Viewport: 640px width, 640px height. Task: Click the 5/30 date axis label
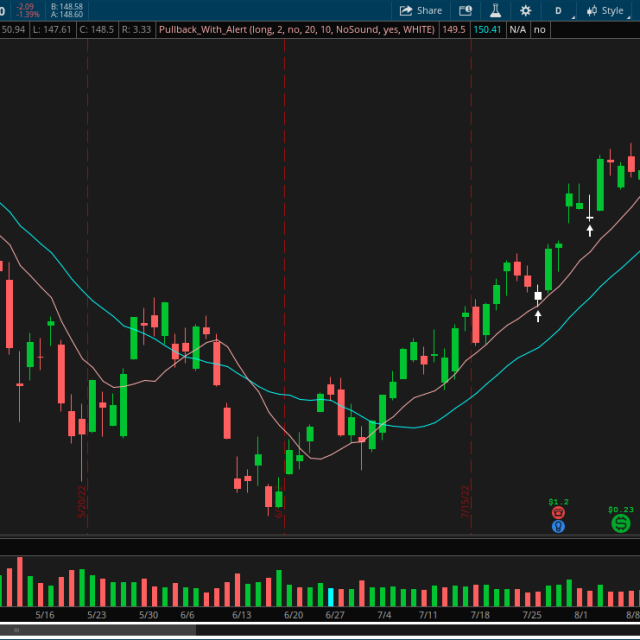click(148, 615)
